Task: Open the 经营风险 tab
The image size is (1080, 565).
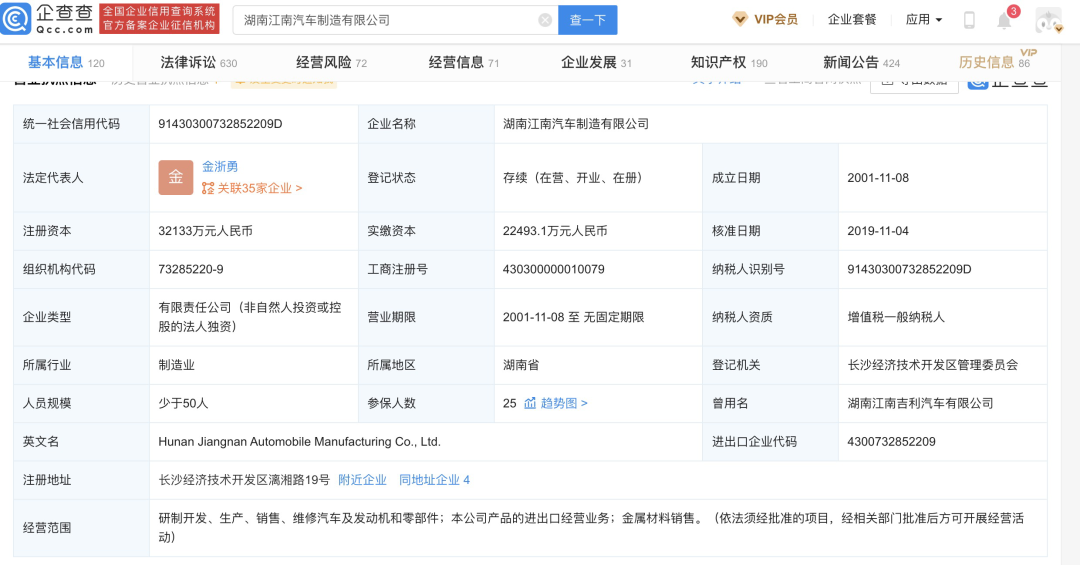Action: [x=331, y=63]
